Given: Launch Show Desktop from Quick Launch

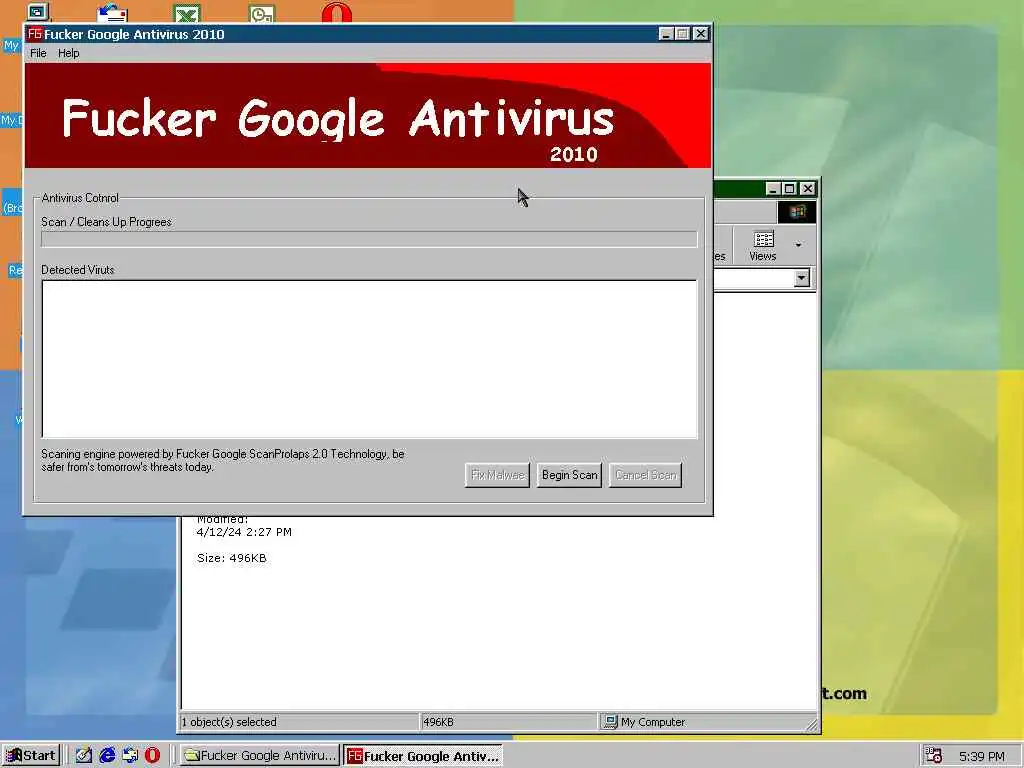Looking at the screenshot, I should click(x=84, y=756).
